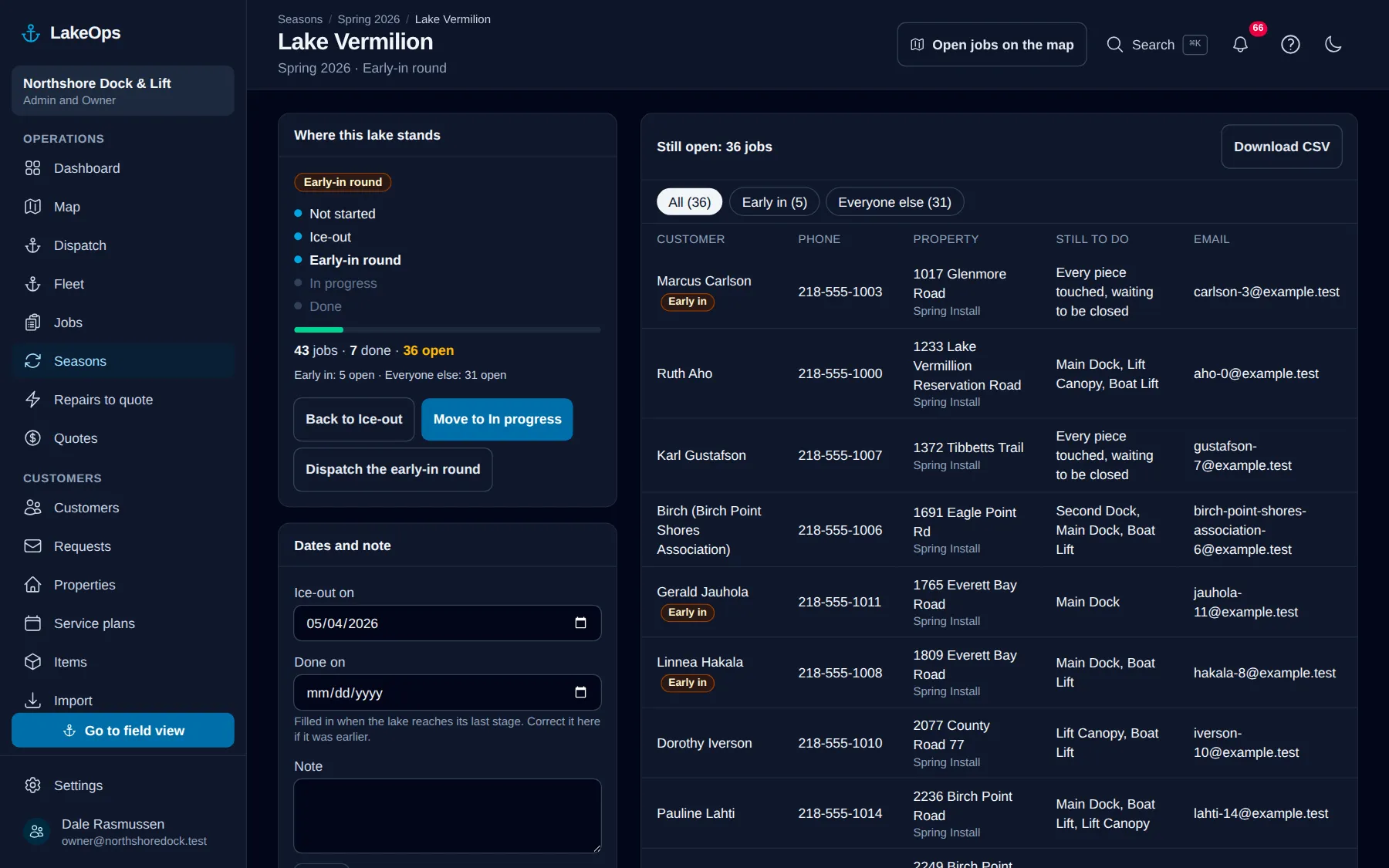The image size is (1389, 868).
Task: Click the Dispatch anchor icon
Action: tap(32, 245)
